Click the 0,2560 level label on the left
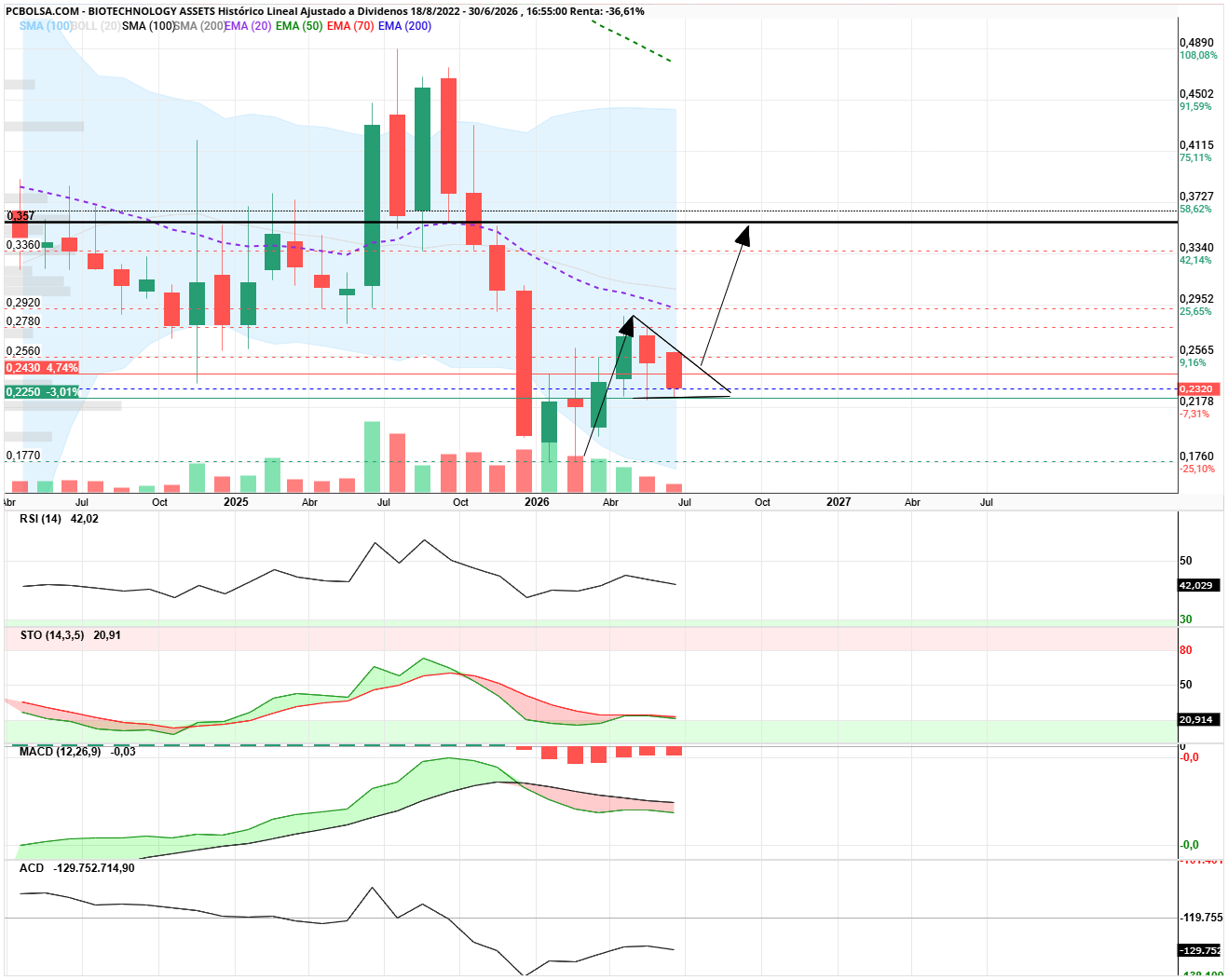1228x980 pixels. [x=23, y=351]
